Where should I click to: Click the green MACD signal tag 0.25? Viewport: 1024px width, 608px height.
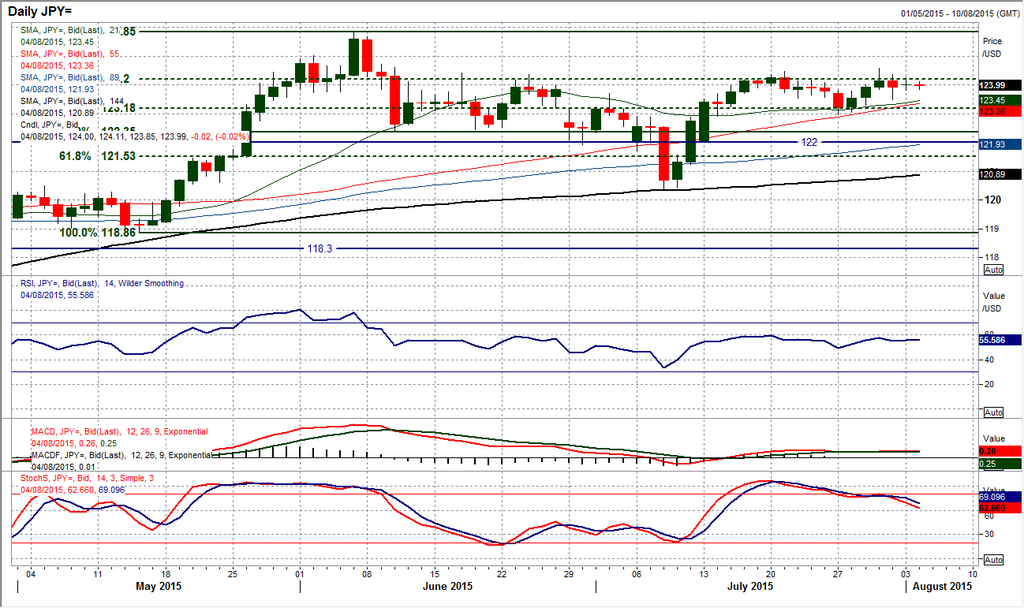[1000, 464]
